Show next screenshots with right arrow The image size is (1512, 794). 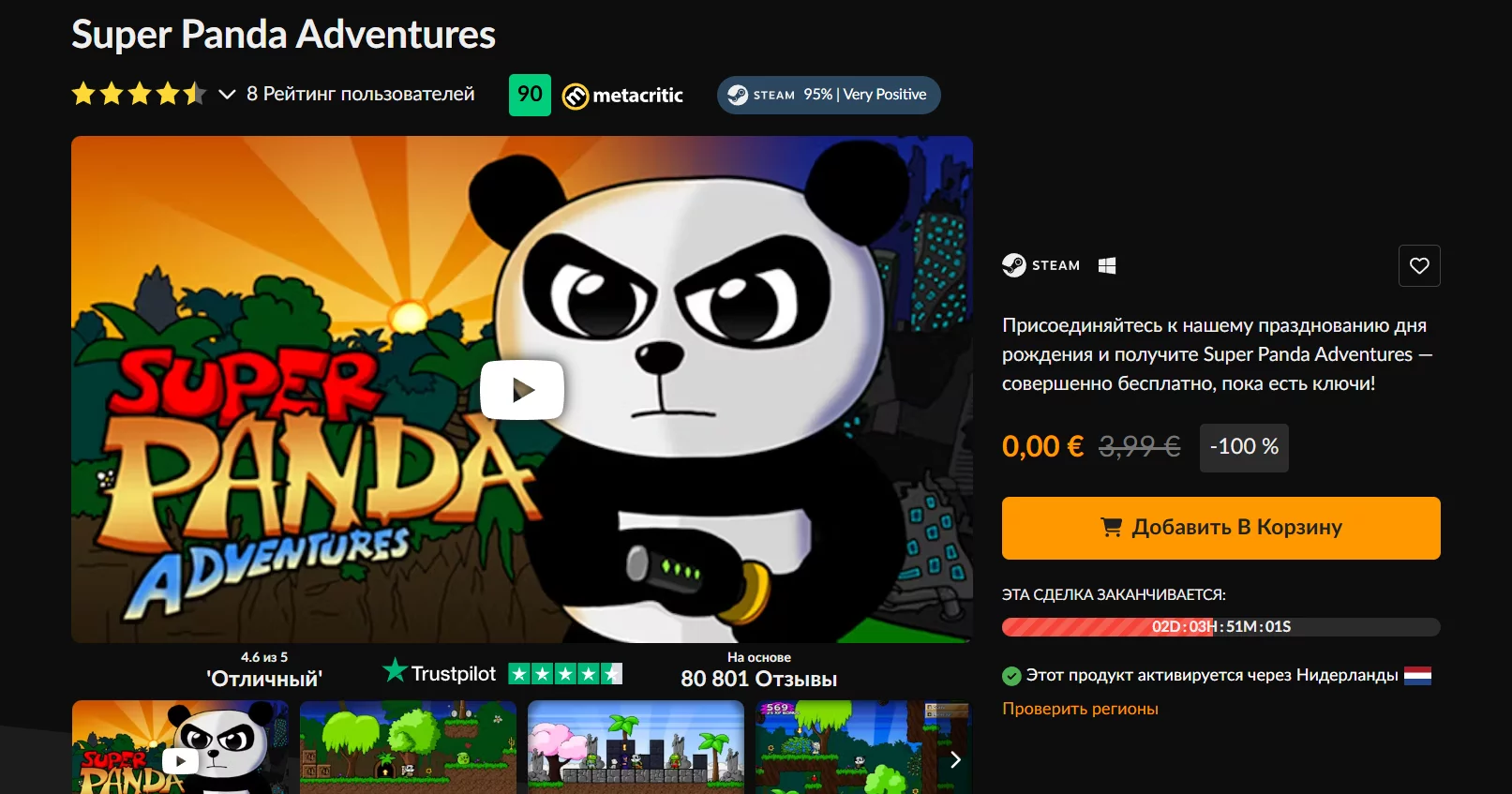coord(955,759)
